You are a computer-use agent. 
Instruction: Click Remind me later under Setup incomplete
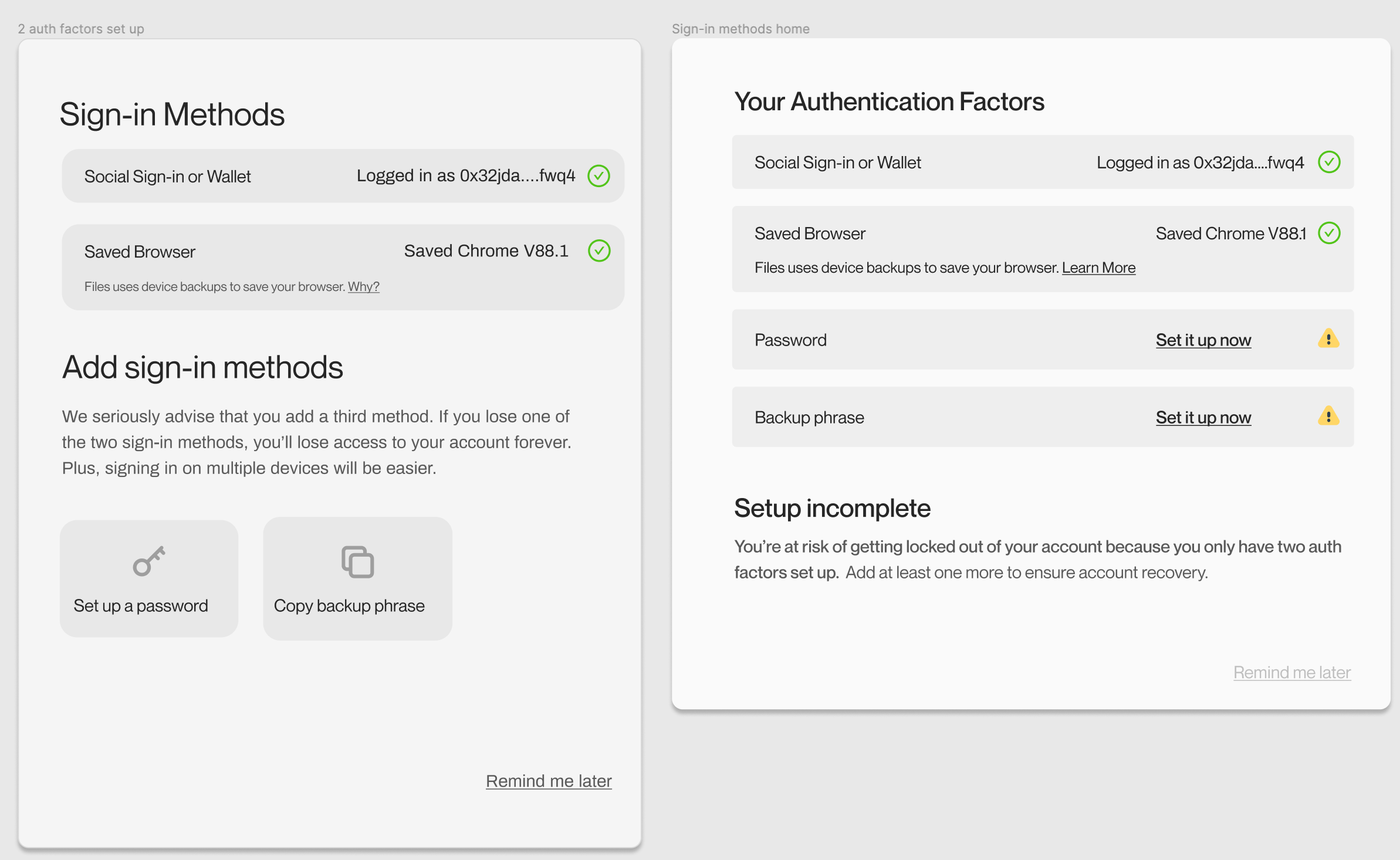[1291, 672]
